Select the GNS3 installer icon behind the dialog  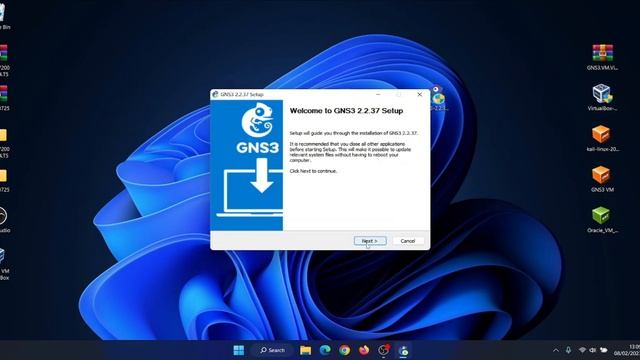pyautogui.click(x=438, y=99)
